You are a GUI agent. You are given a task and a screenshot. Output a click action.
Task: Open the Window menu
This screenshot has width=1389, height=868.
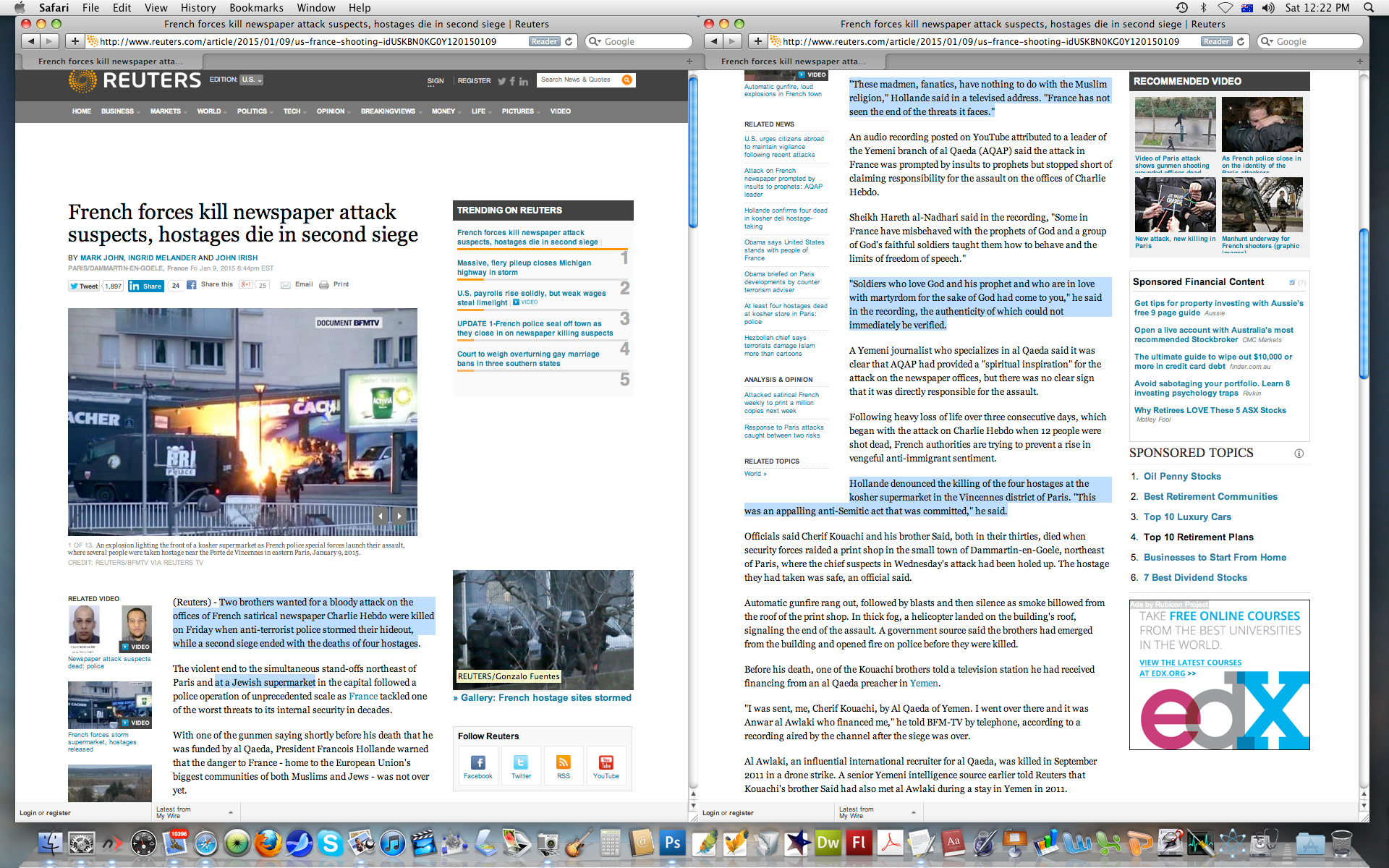pos(316,7)
